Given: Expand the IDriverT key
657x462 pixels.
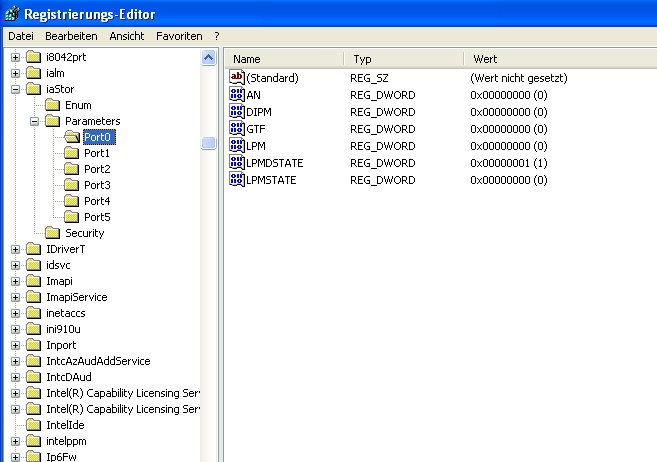Looking at the screenshot, I should [x=16, y=250].
